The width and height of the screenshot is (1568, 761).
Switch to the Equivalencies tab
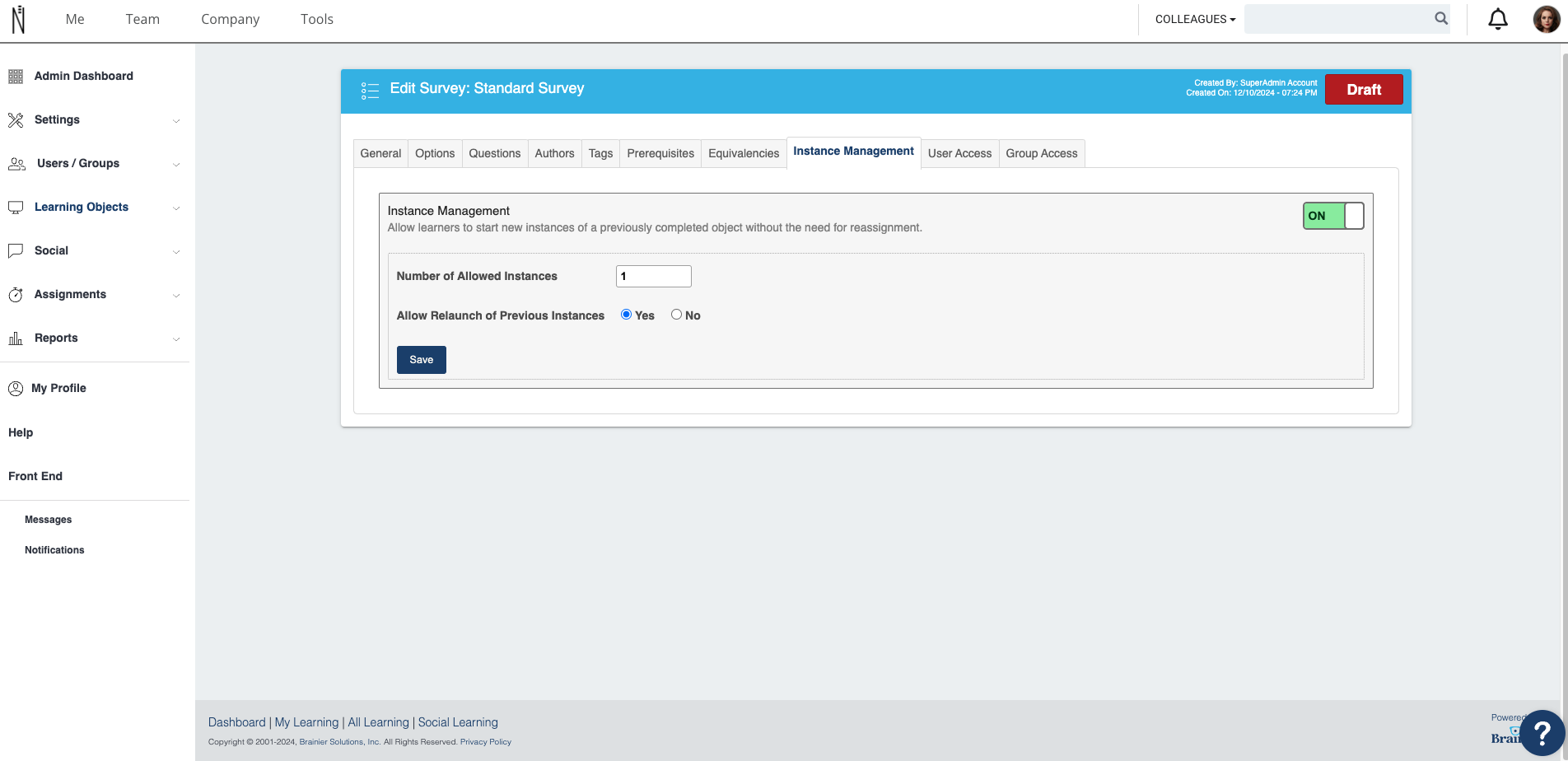(744, 153)
